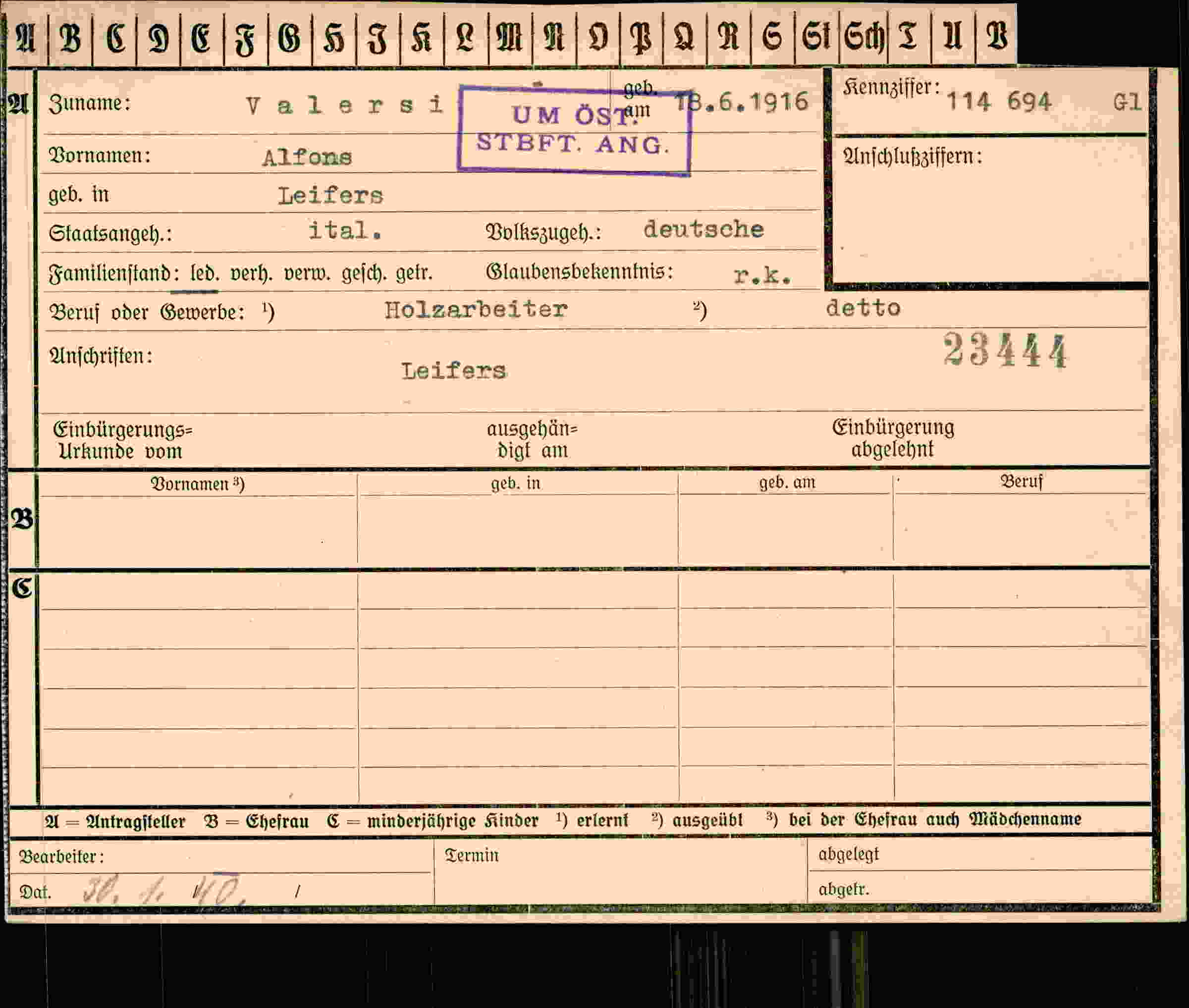
Task: Click the 'verh.' marital status option
Action: click(x=251, y=274)
